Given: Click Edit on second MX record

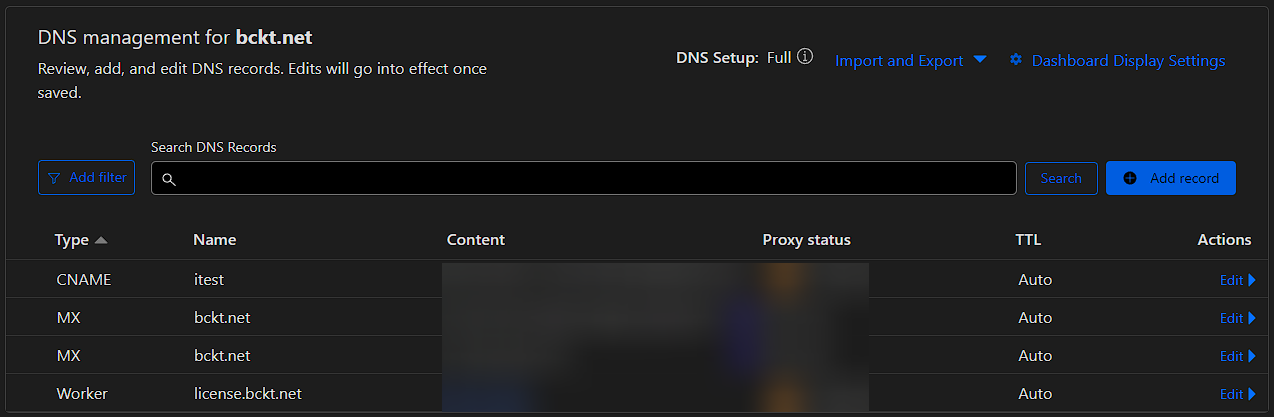Looking at the screenshot, I should (1231, 356).
